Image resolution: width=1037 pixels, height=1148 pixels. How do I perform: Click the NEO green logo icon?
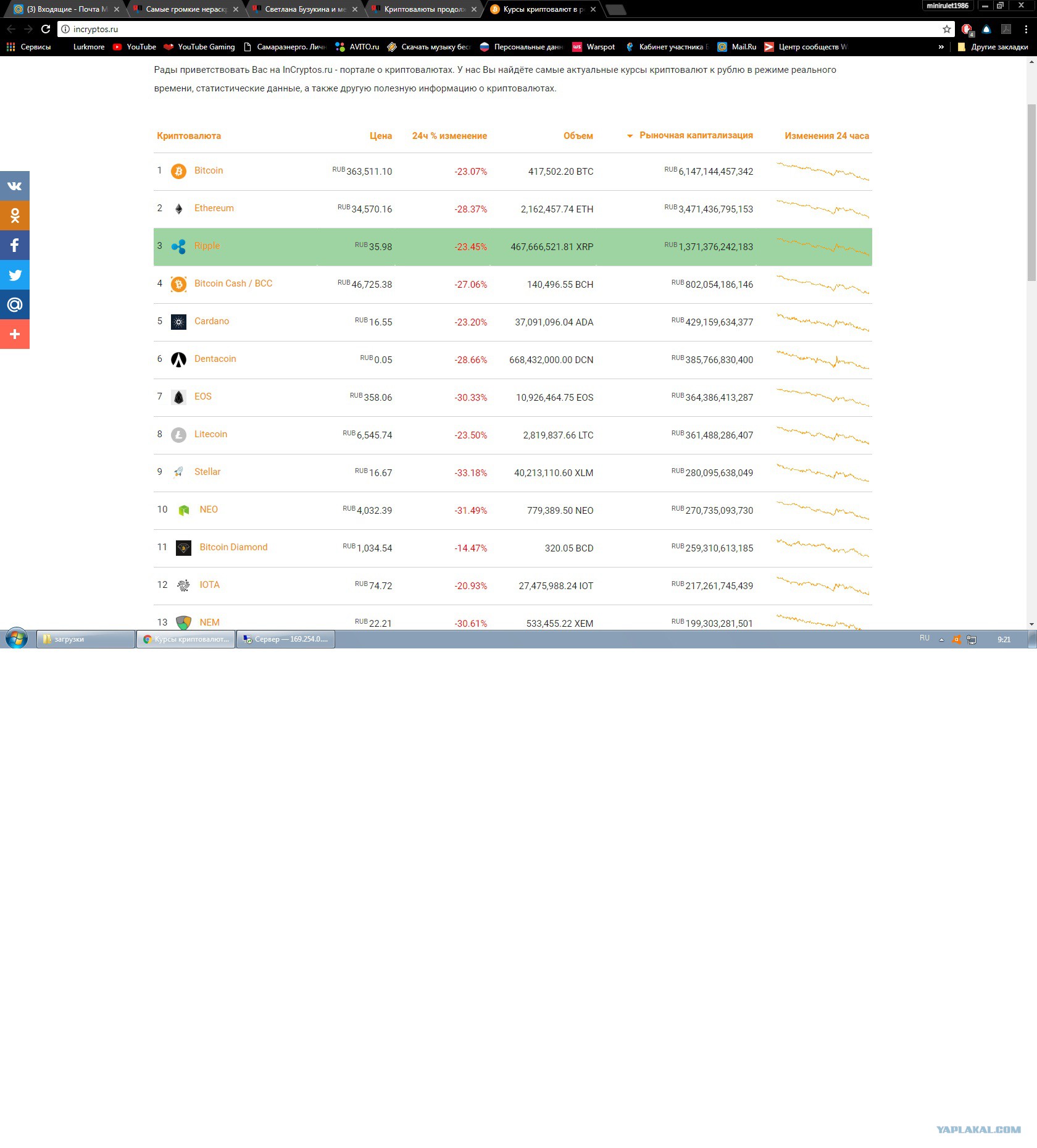point(183,510)
